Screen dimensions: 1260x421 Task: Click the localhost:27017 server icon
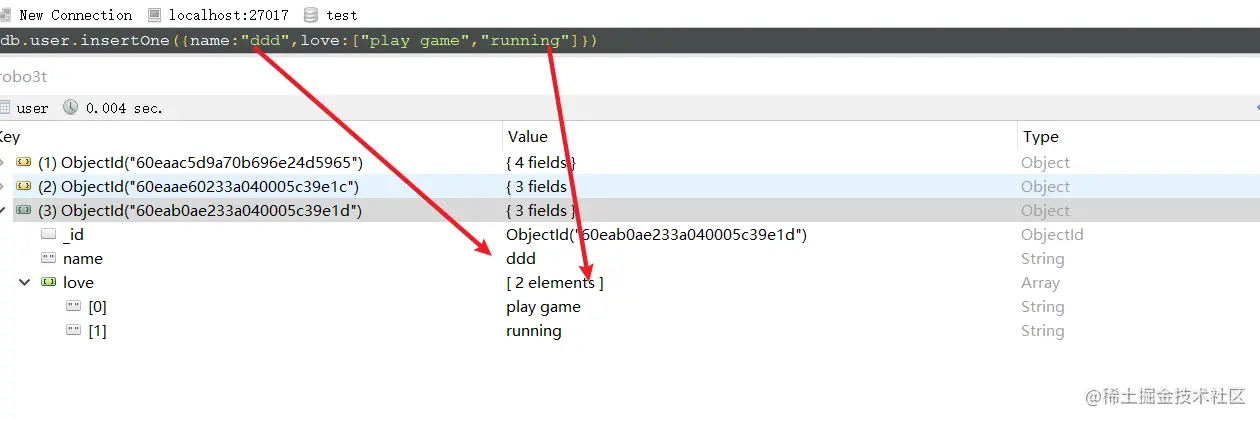click(x=154, y=15)
